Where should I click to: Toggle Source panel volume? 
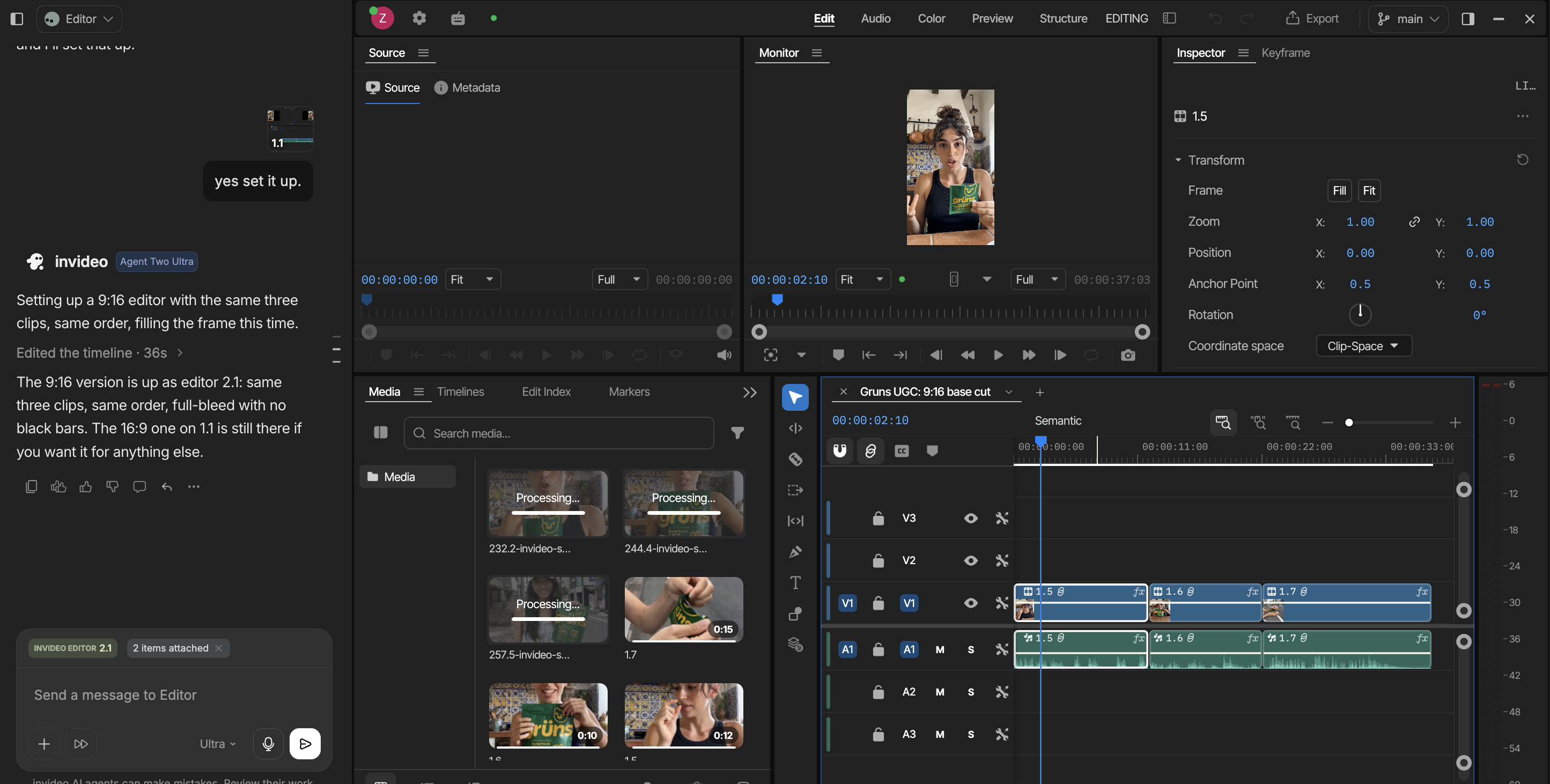tap(724, 355)
